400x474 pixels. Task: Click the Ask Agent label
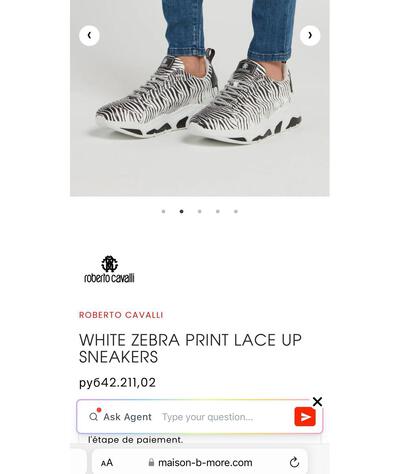(x=127, y=417)
